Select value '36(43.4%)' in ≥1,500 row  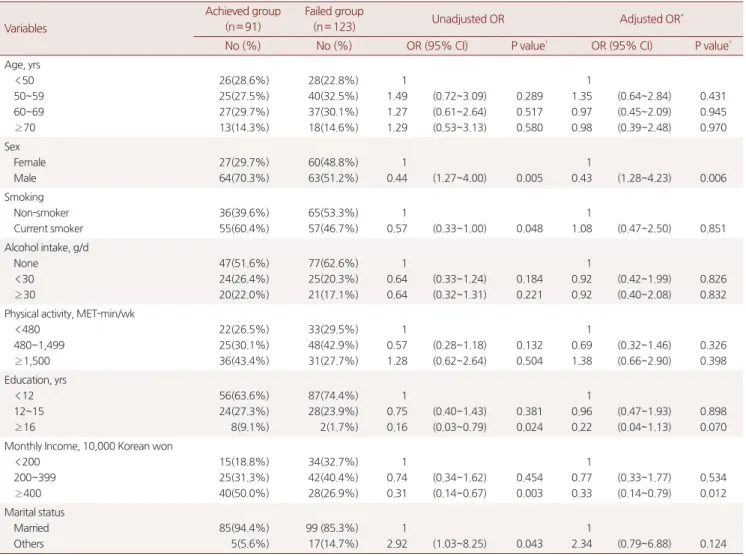[244, 361]
